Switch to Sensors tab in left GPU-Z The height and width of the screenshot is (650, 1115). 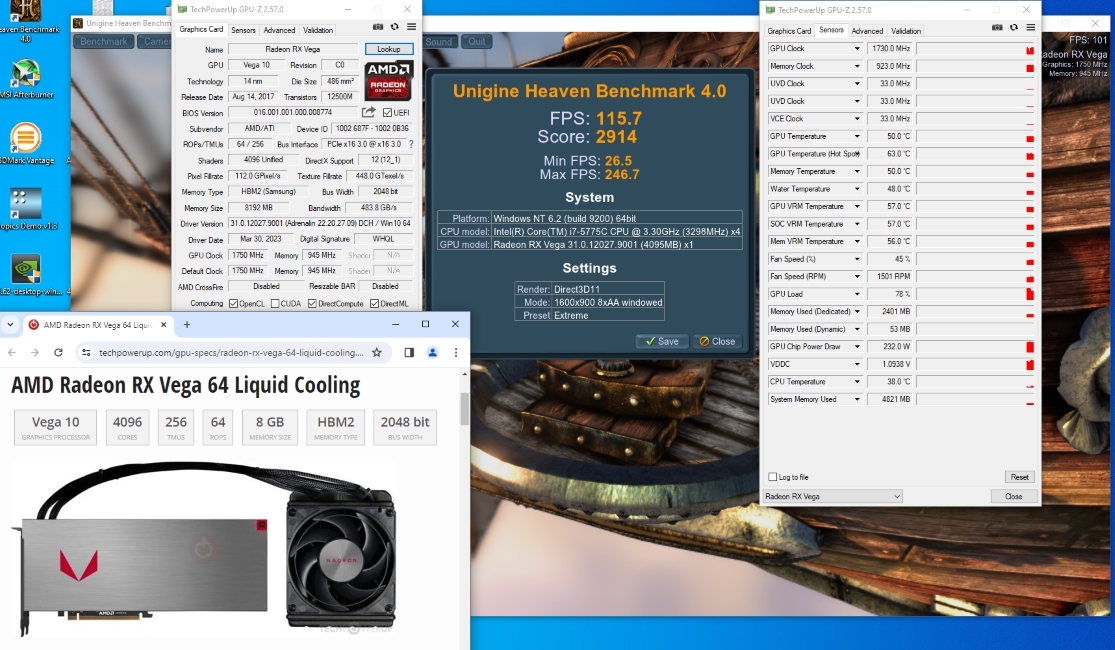243,30
